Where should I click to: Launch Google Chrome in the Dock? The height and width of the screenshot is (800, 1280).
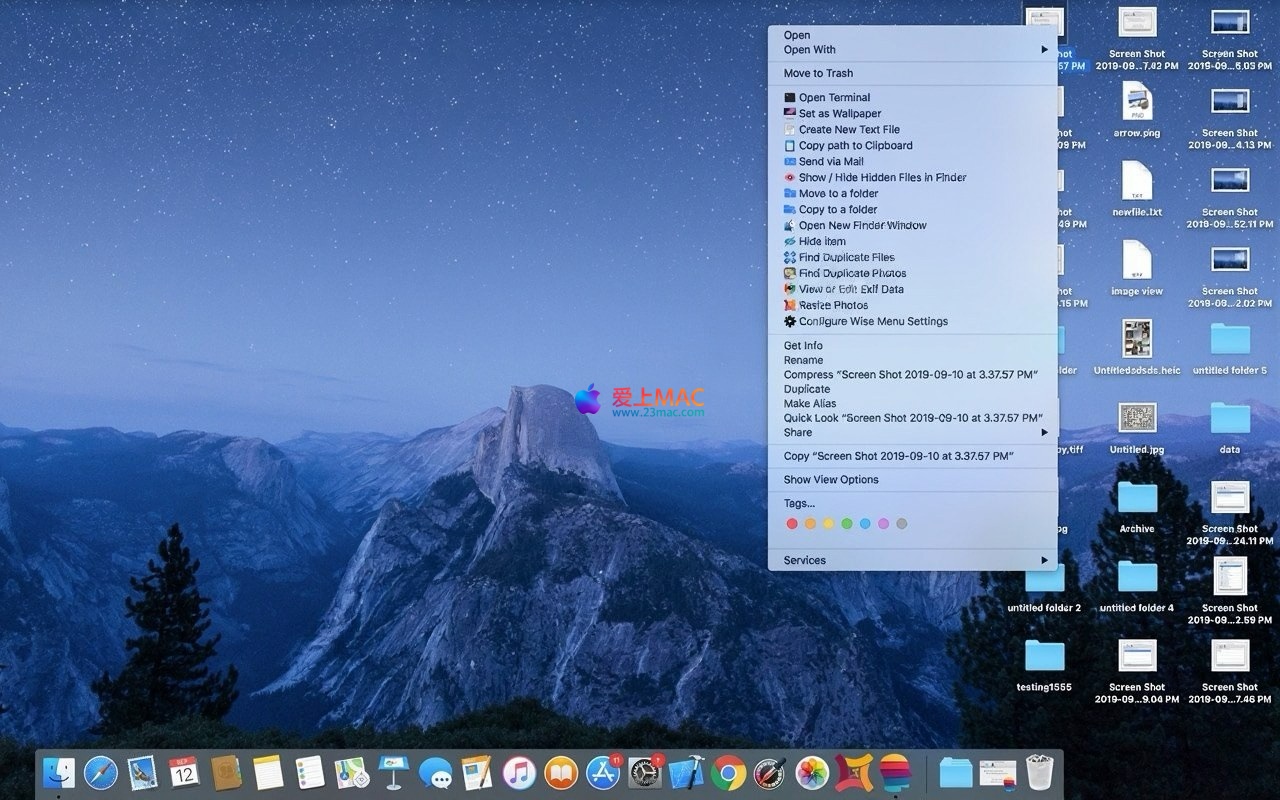pyautogui.click(x=729, y=773)
